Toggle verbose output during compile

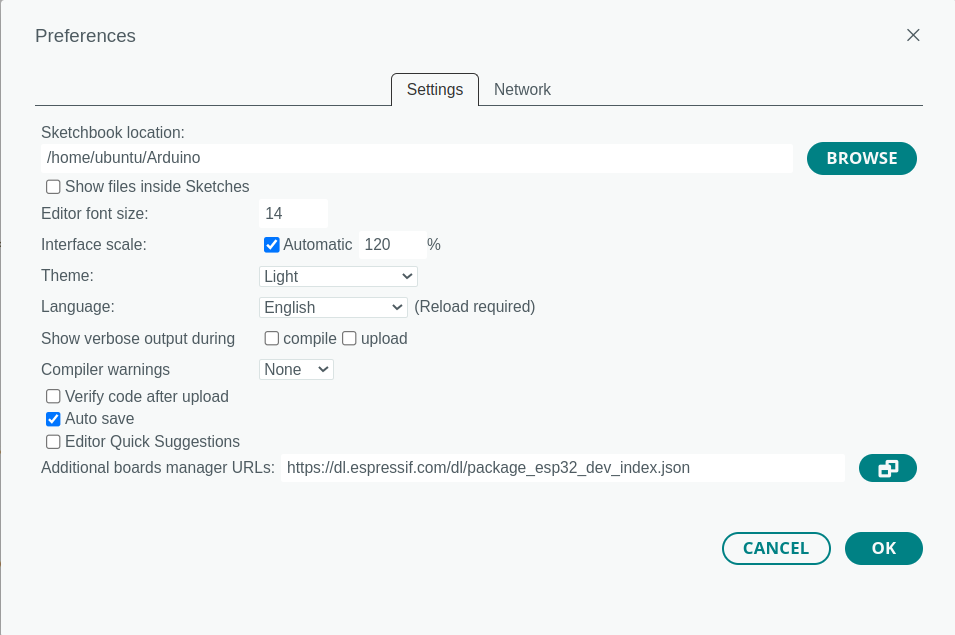tap(272, 339)
